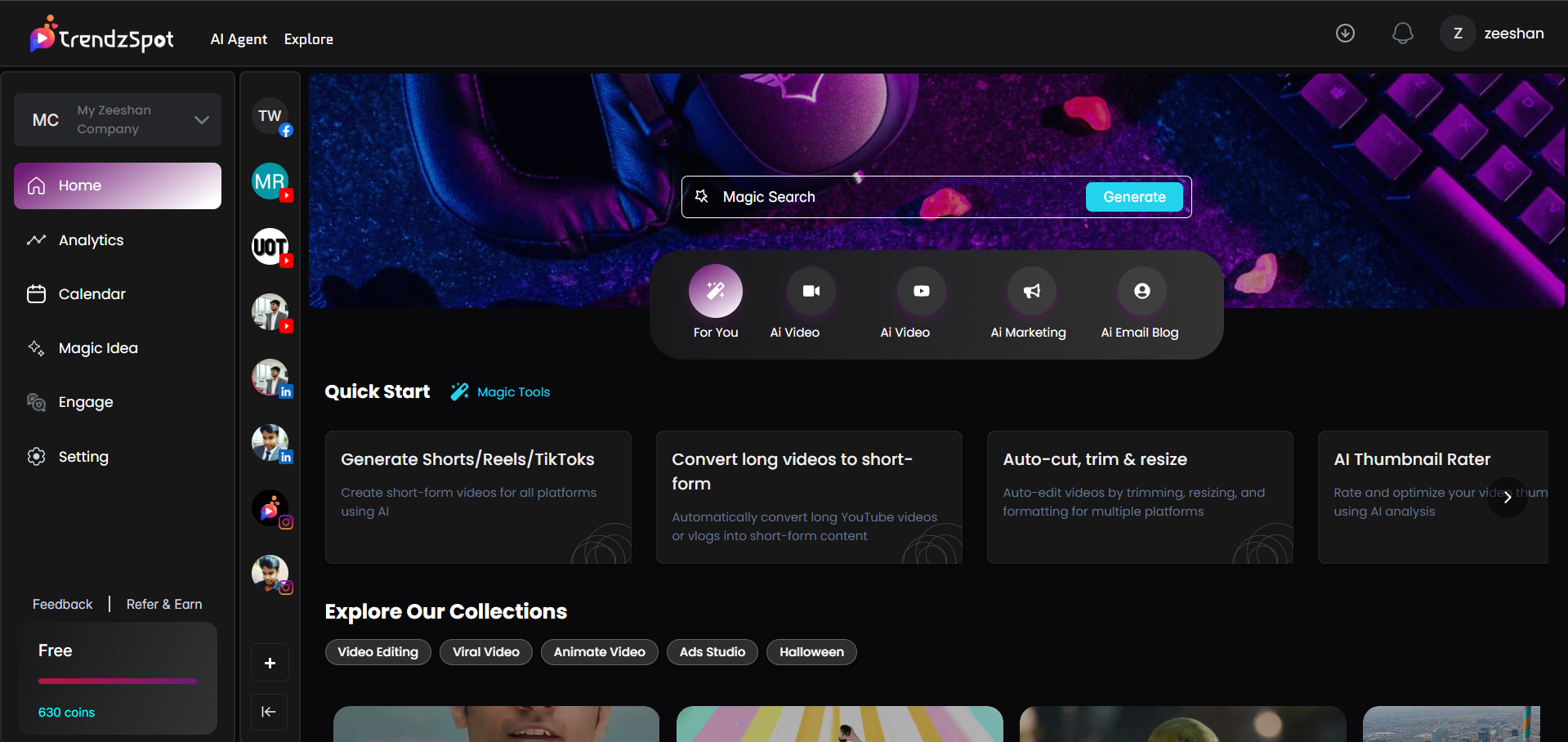Click the Generate button
This screenshot has height=742, width=1568.
pos(1133,196)
